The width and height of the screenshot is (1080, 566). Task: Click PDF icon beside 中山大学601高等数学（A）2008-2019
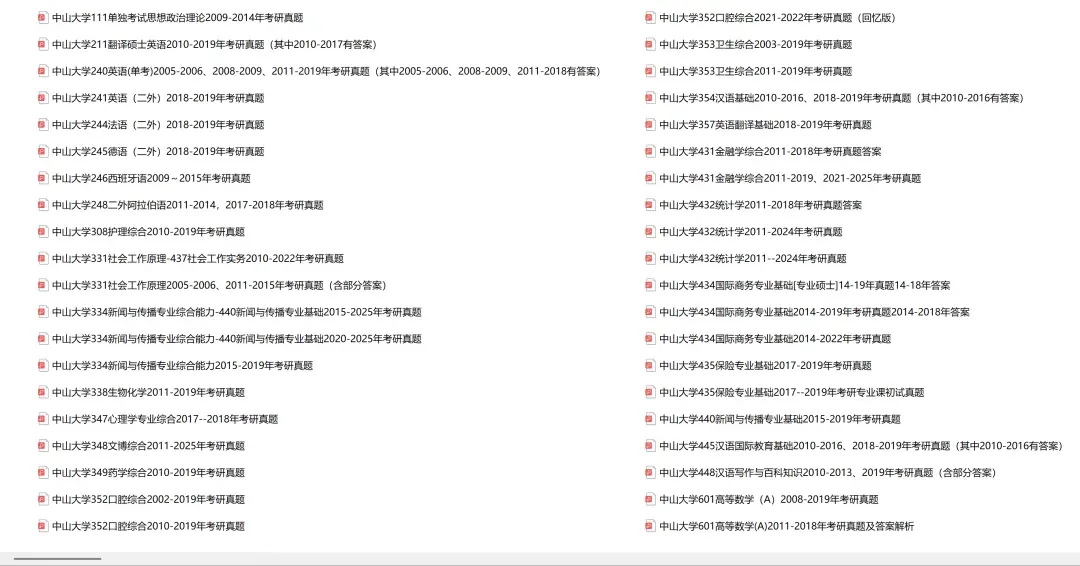click(650, 500)
